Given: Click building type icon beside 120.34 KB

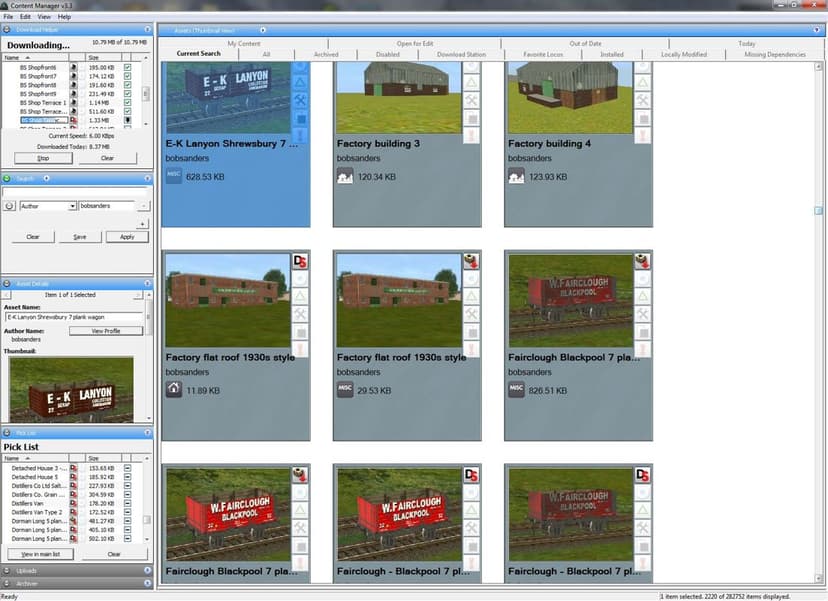Looking at the screenshot, I should 345,176.
